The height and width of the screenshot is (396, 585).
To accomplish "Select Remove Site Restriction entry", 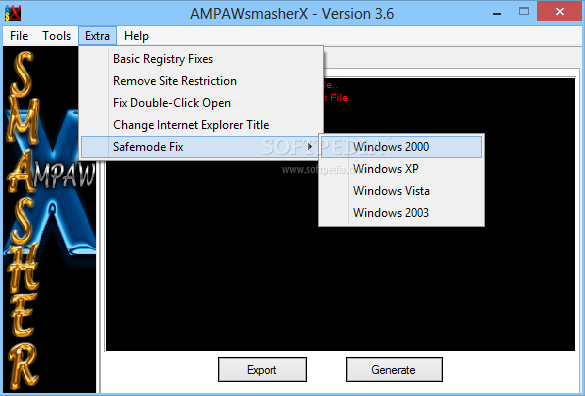I will [x=202, y=81].
